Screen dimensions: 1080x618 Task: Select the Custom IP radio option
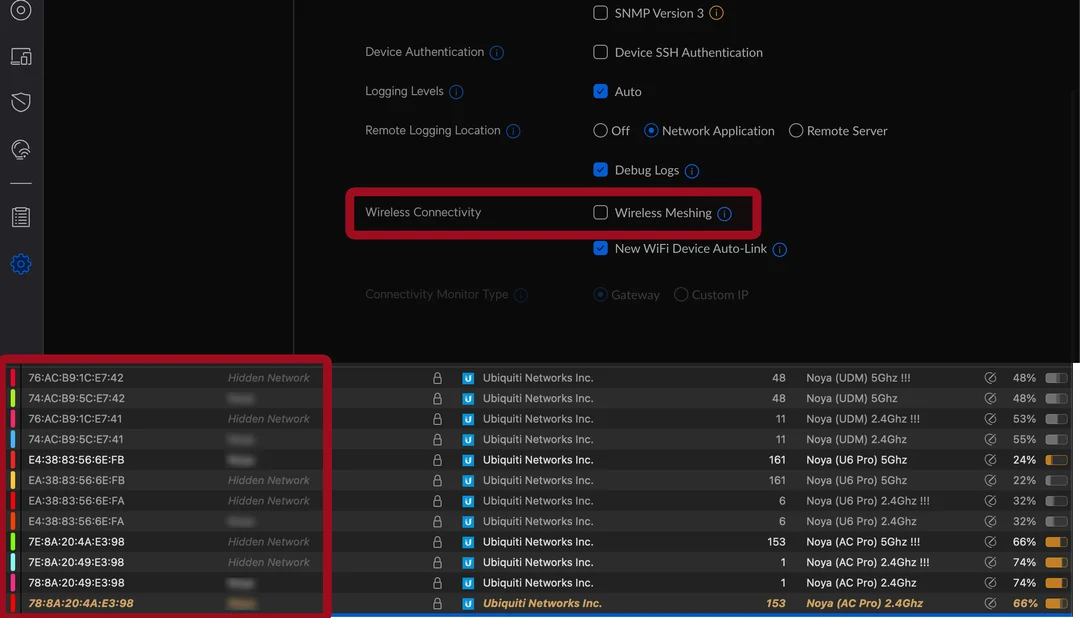coord(680,294)
